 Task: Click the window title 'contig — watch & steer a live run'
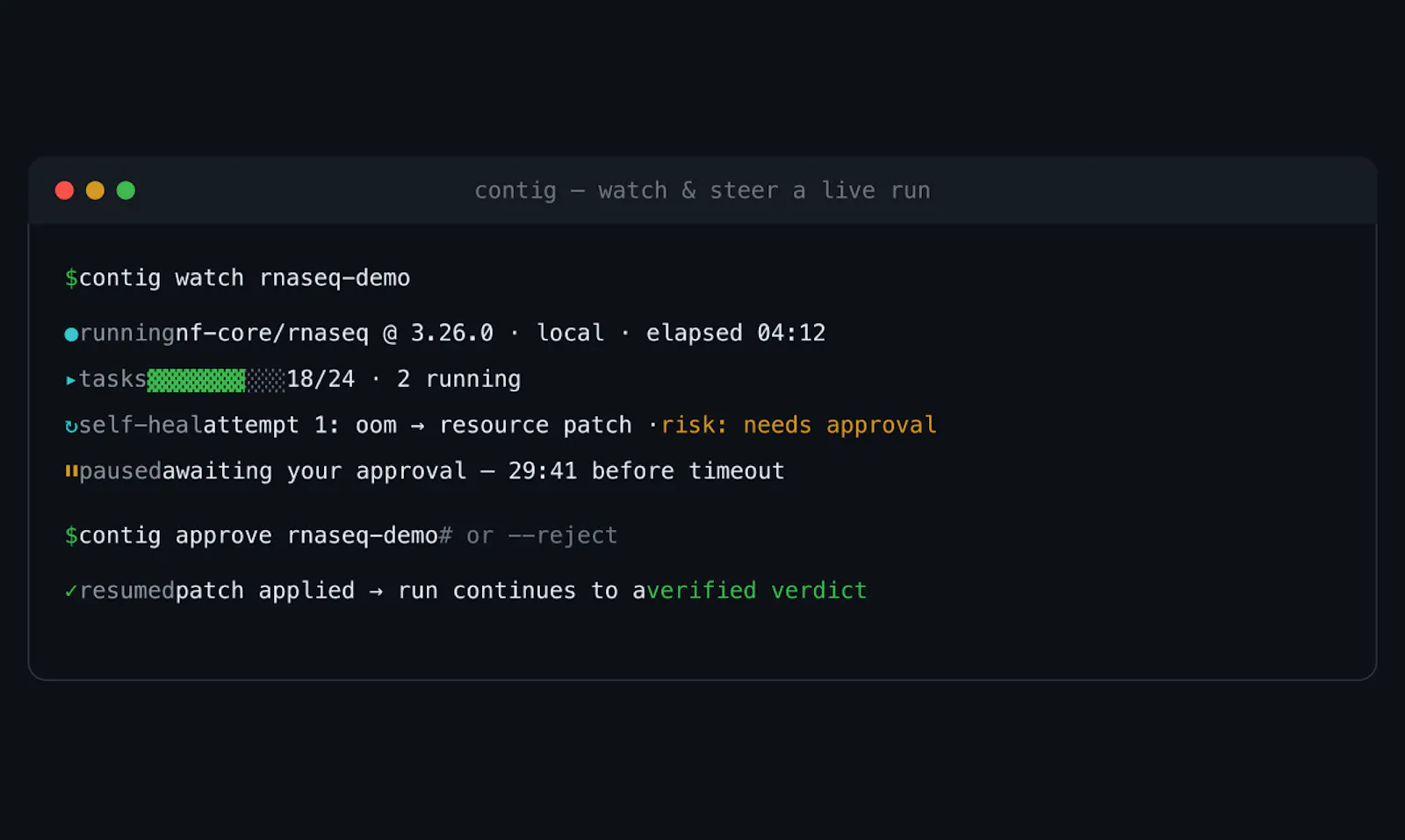702,190
